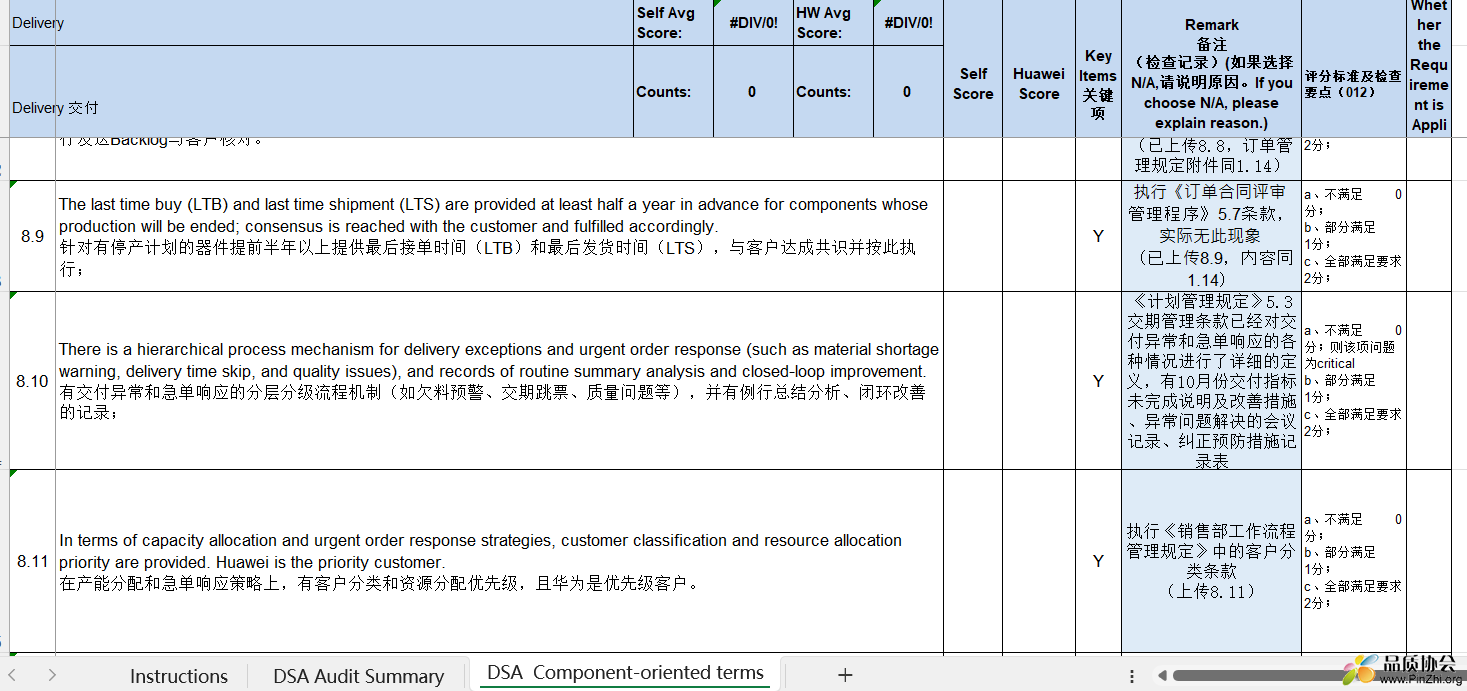Select scoring criteria cell for row 8.11

(x=1354, y=561)
